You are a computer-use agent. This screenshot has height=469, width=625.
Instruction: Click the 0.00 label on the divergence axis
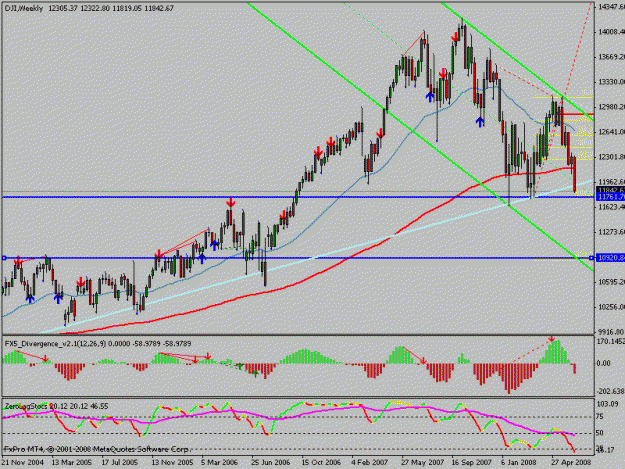click(x=604, y=363)
